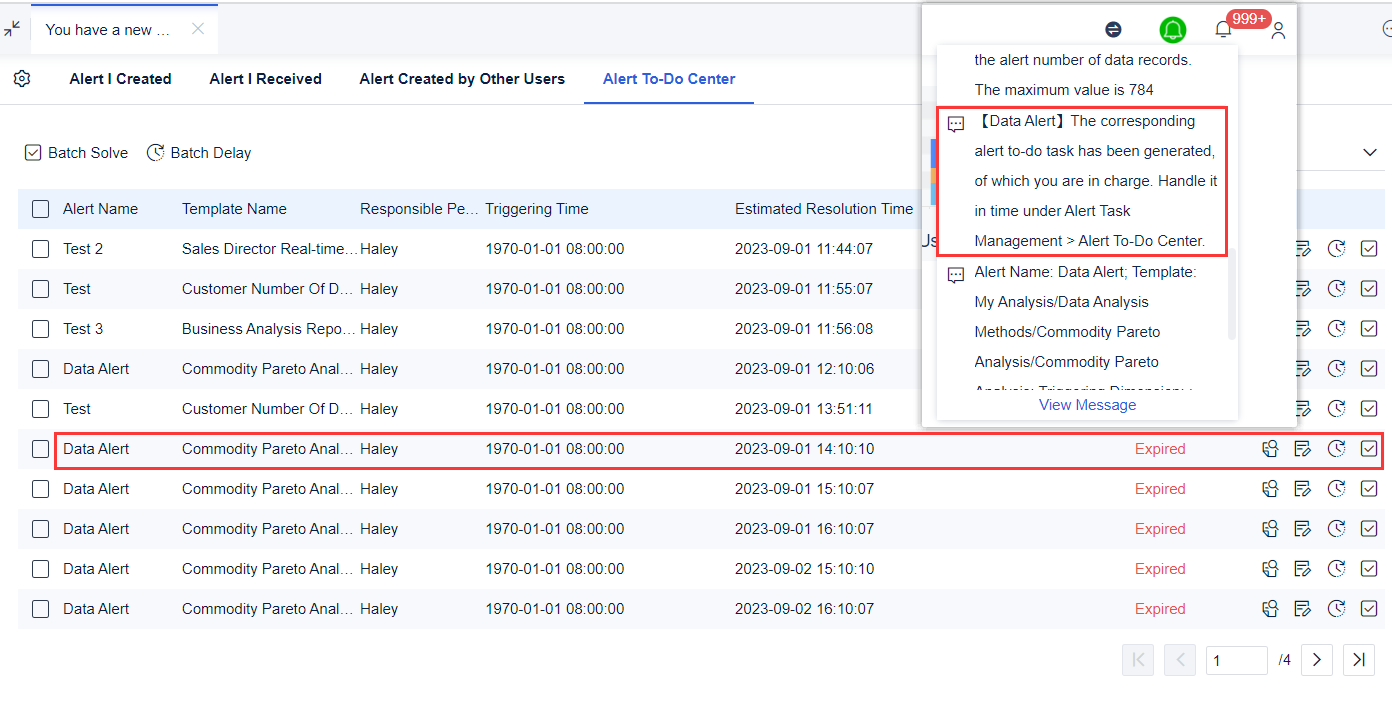Go to the next page of alerts
The width and height of the screenshot is (1392, 706).
point(1316,660)
